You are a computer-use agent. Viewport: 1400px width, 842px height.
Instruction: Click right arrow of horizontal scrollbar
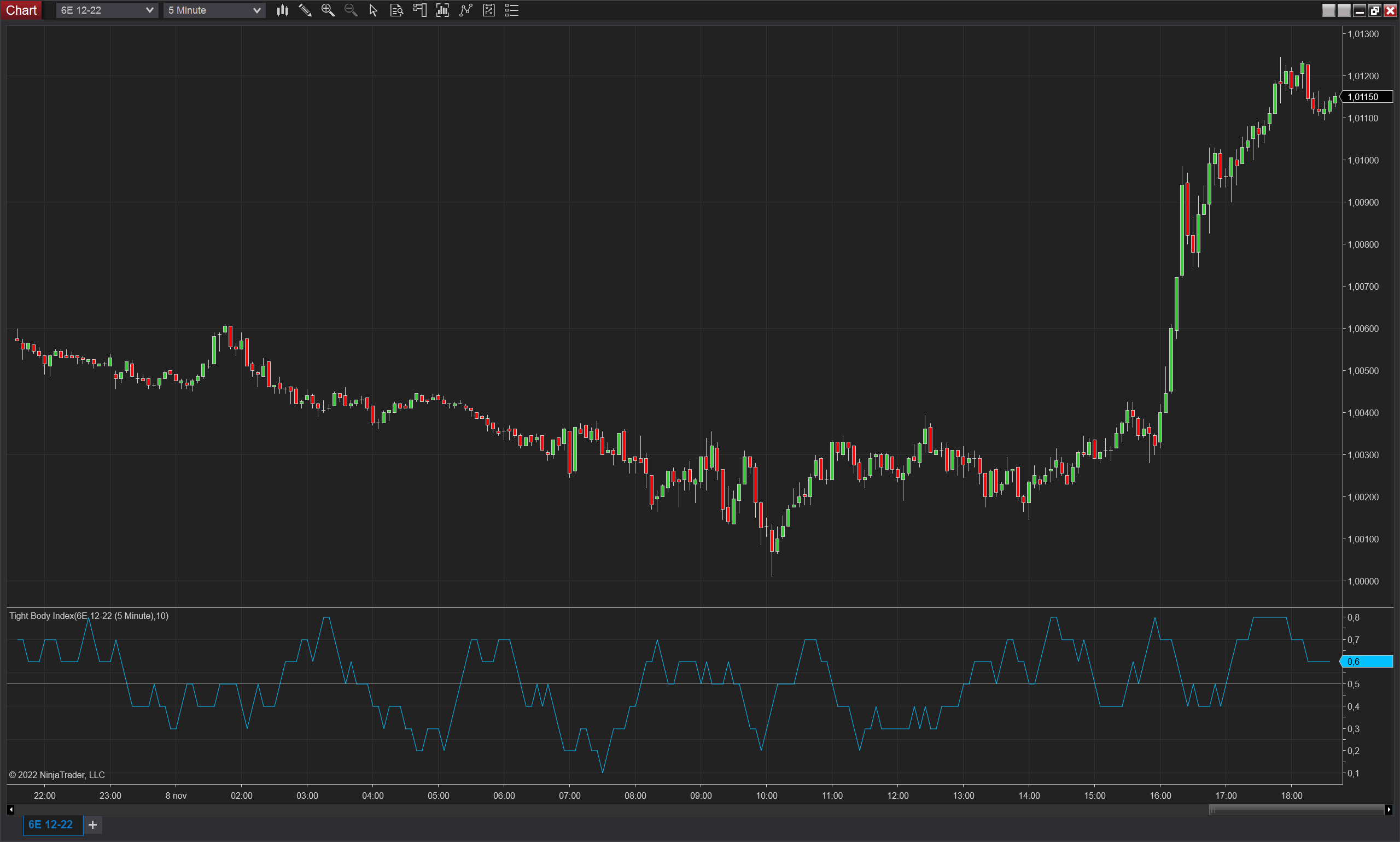point(1388,810)
